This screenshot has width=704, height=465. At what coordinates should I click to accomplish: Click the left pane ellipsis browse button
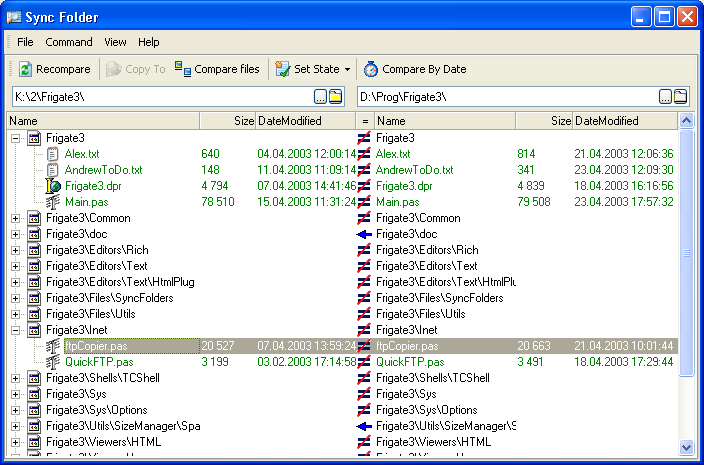(x=320, y=97)
